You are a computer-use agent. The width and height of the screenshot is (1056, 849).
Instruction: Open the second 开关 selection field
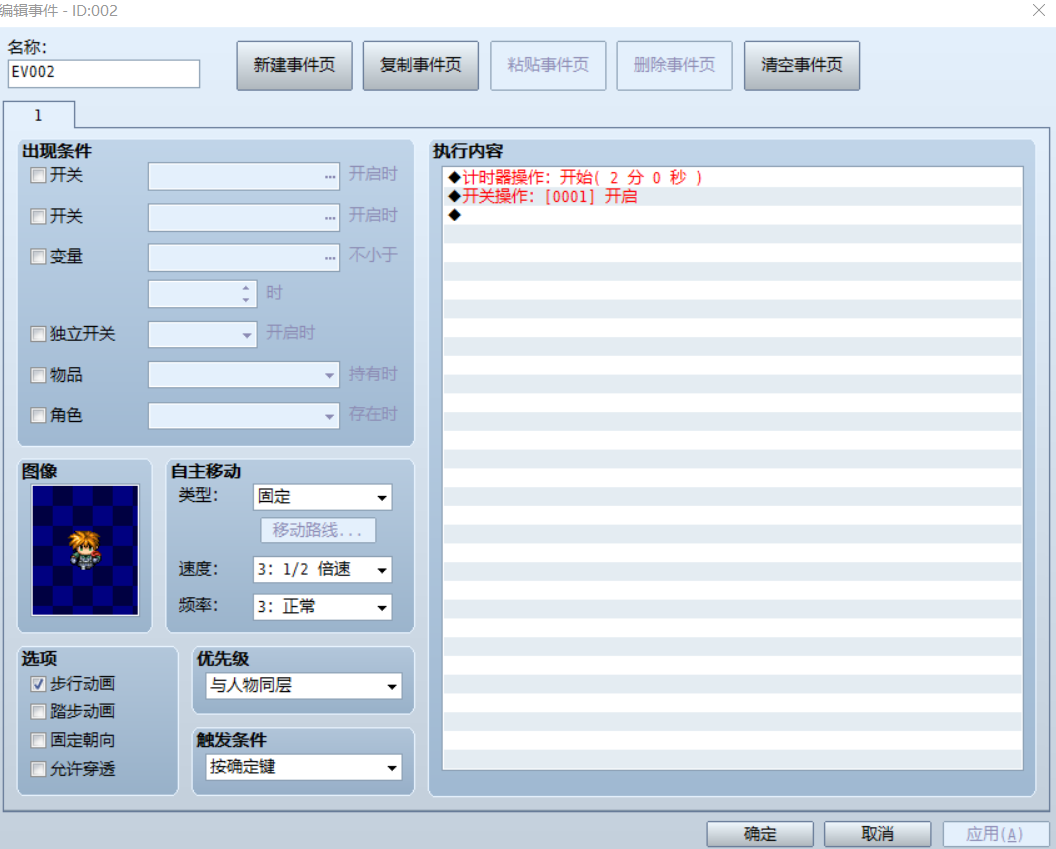tap(244, 217)
